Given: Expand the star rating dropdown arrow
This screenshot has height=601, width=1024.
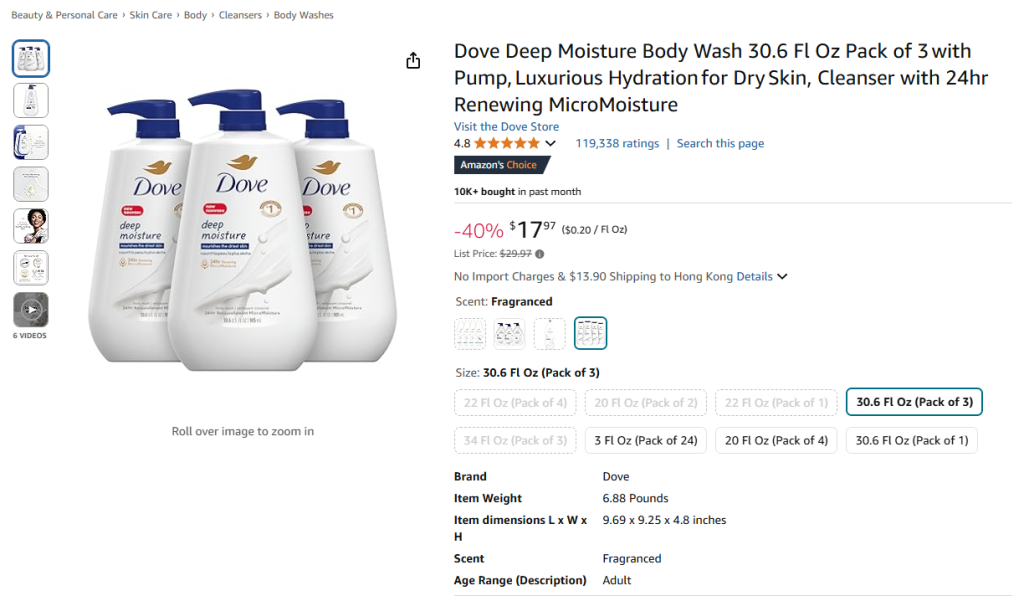Looking at the screenshot, I should (x=550, y=144).
